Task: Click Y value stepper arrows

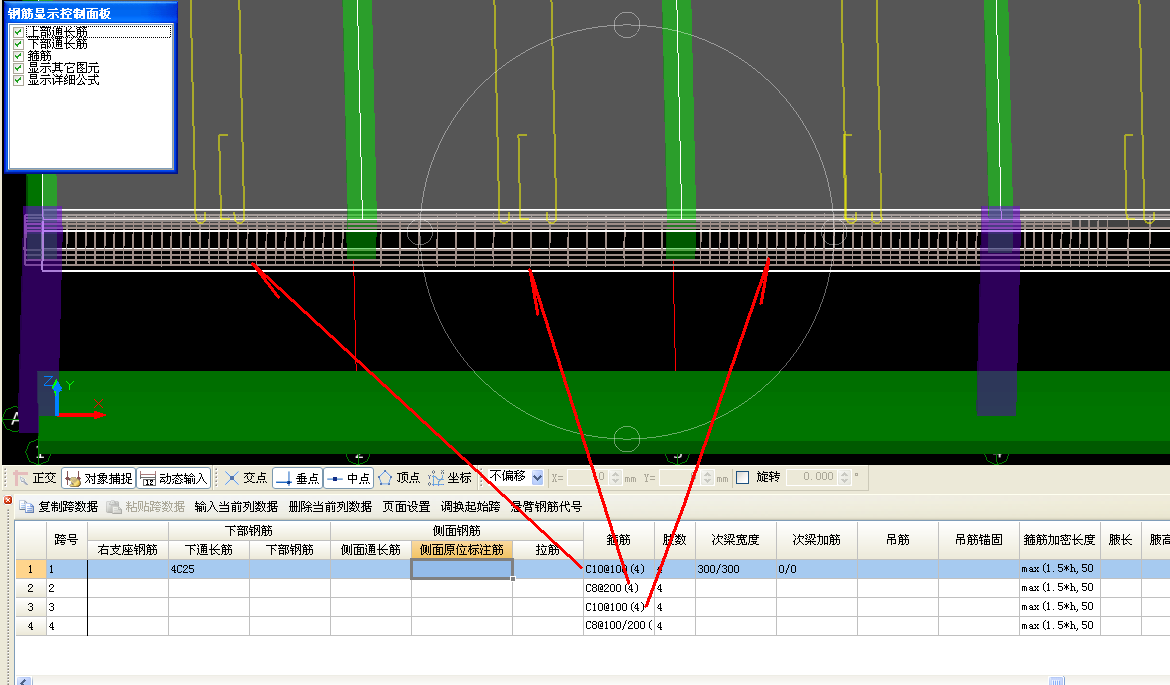Action: [707, 478]
